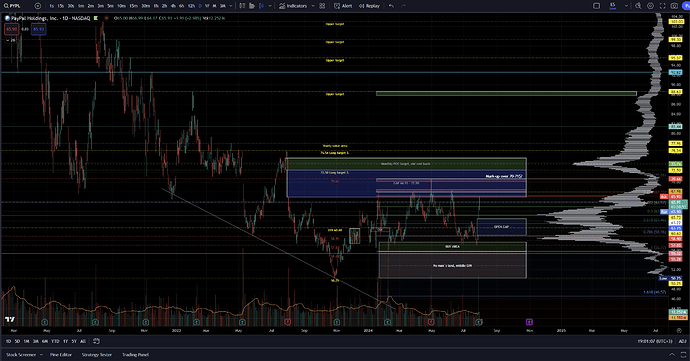
Task: Select the highlighted D daily interval
Action: click(x=200, y=6)
